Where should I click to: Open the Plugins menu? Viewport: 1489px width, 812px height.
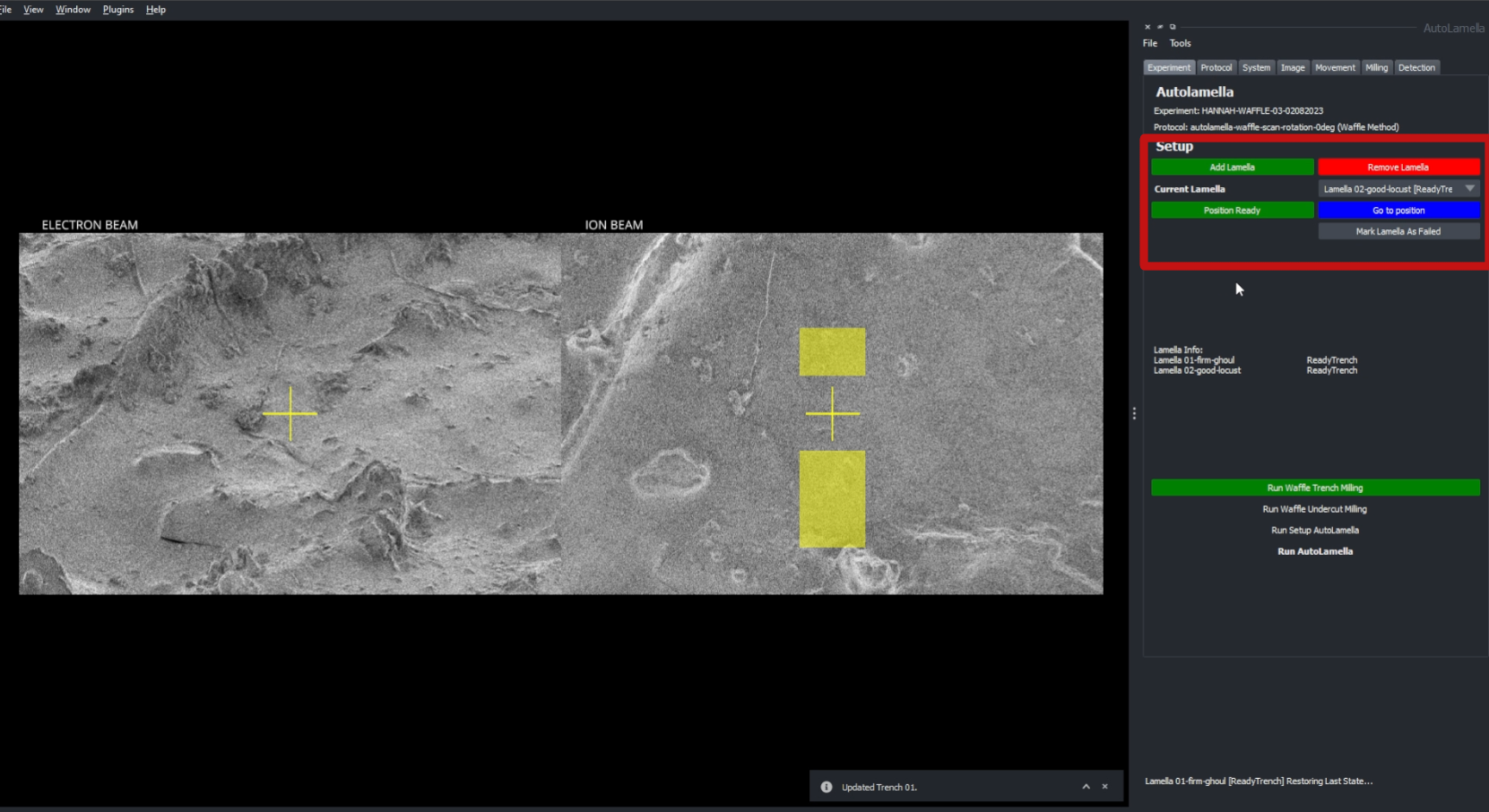pyautogui.click(x=118, y=10)
